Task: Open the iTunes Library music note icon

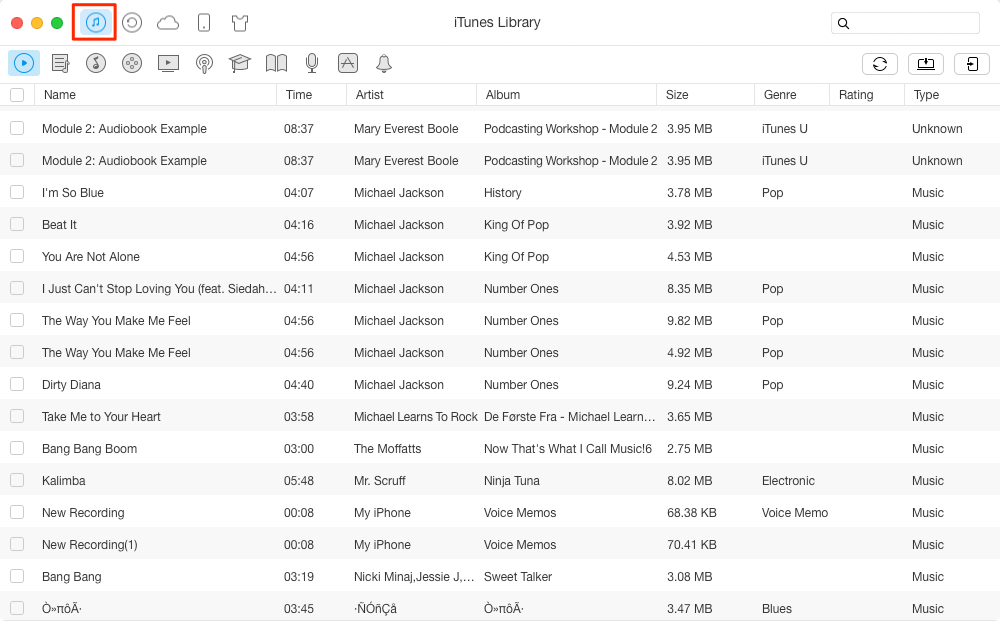Action: (96, 23)
